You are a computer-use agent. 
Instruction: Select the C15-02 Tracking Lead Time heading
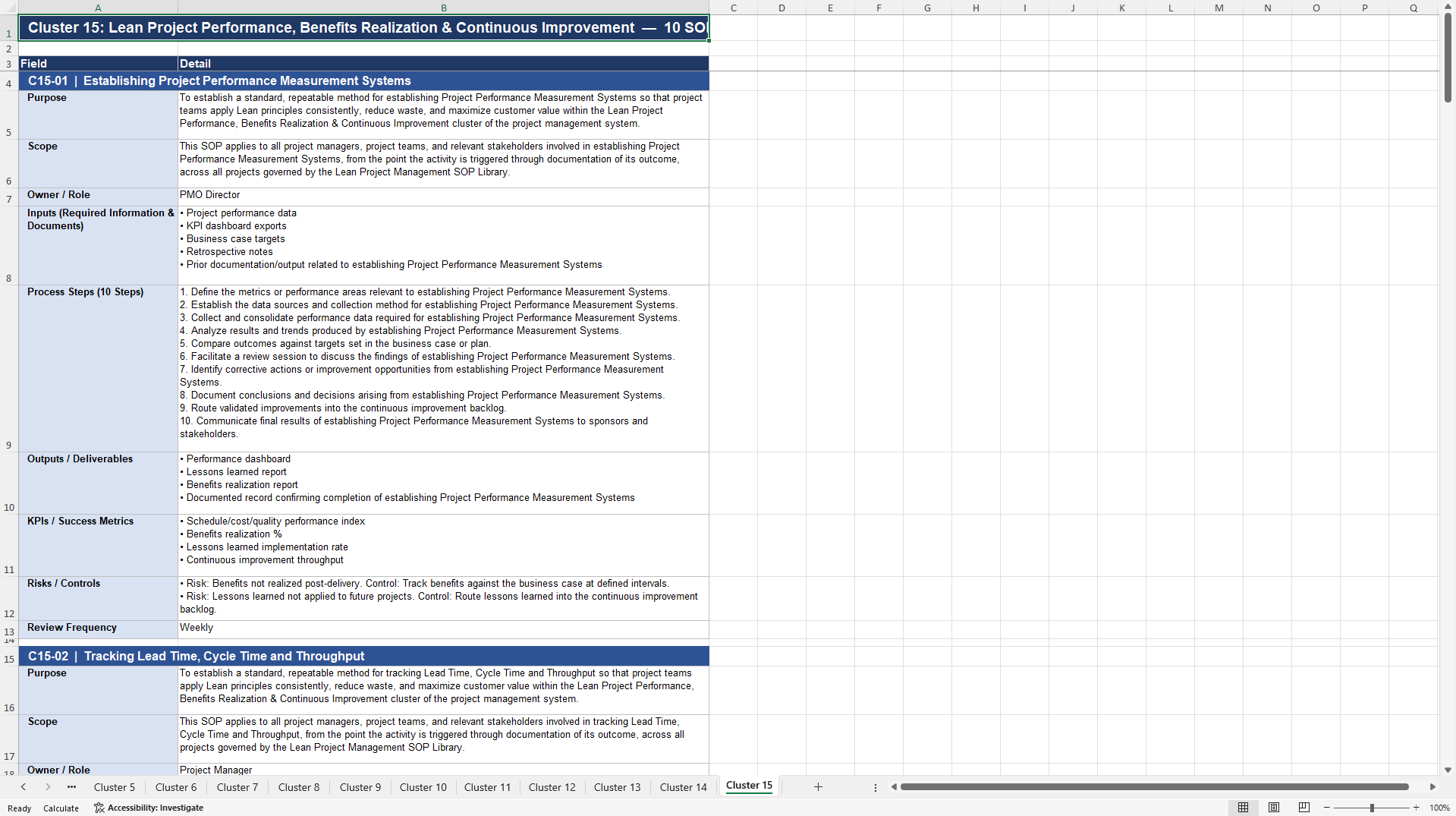(x=364, y=657)
